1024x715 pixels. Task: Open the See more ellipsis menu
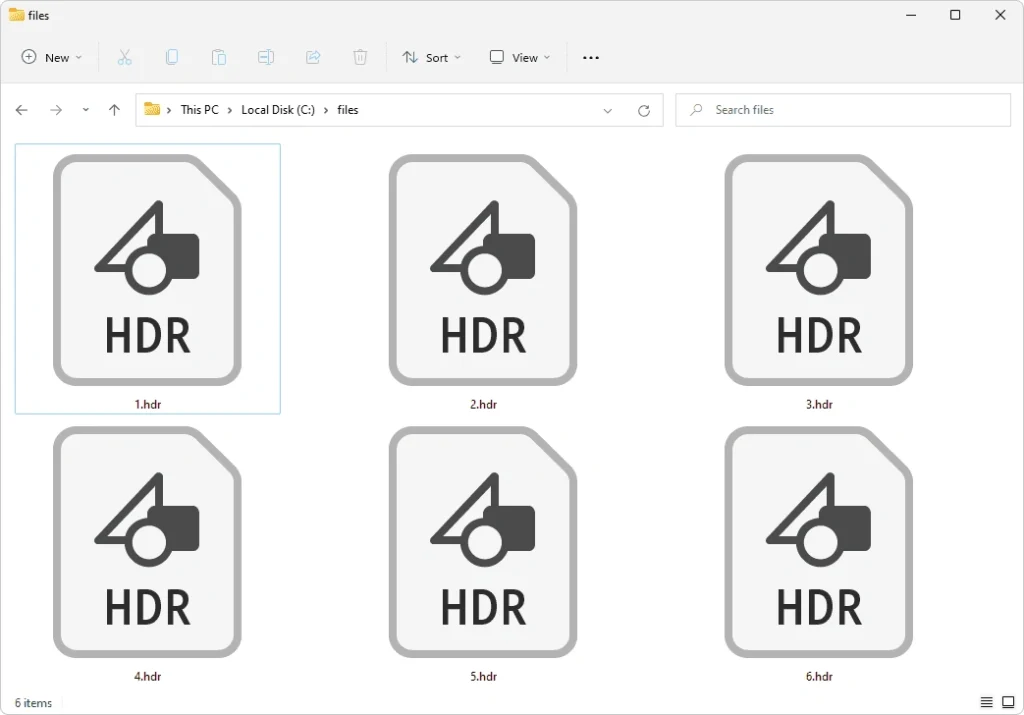[590, 57]
